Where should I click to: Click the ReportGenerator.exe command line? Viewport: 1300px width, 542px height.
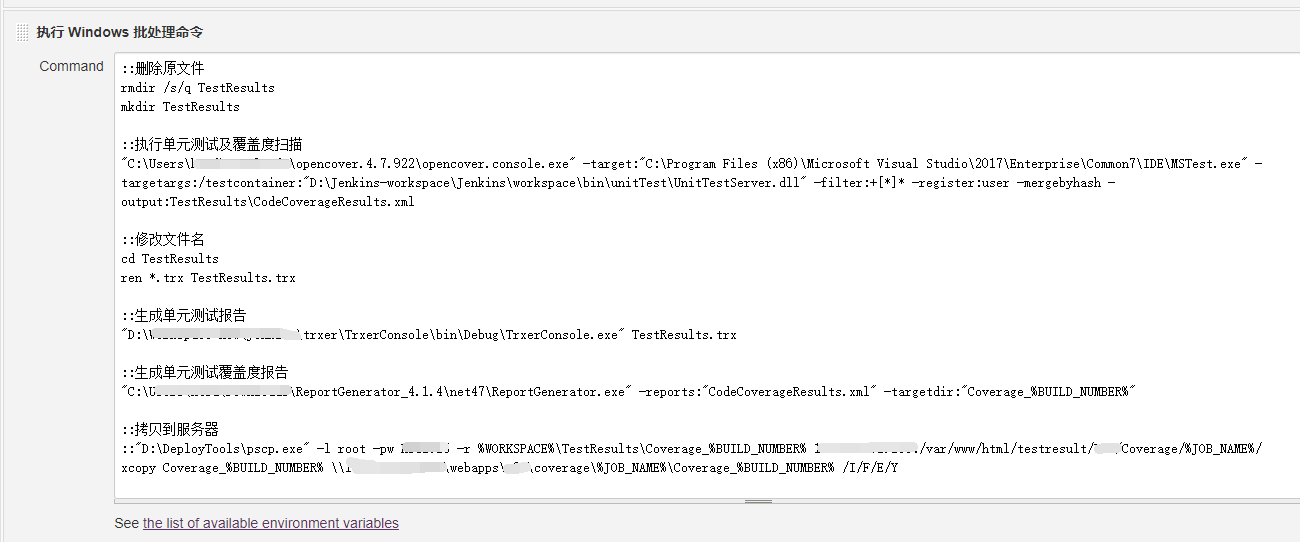[629, 391]
